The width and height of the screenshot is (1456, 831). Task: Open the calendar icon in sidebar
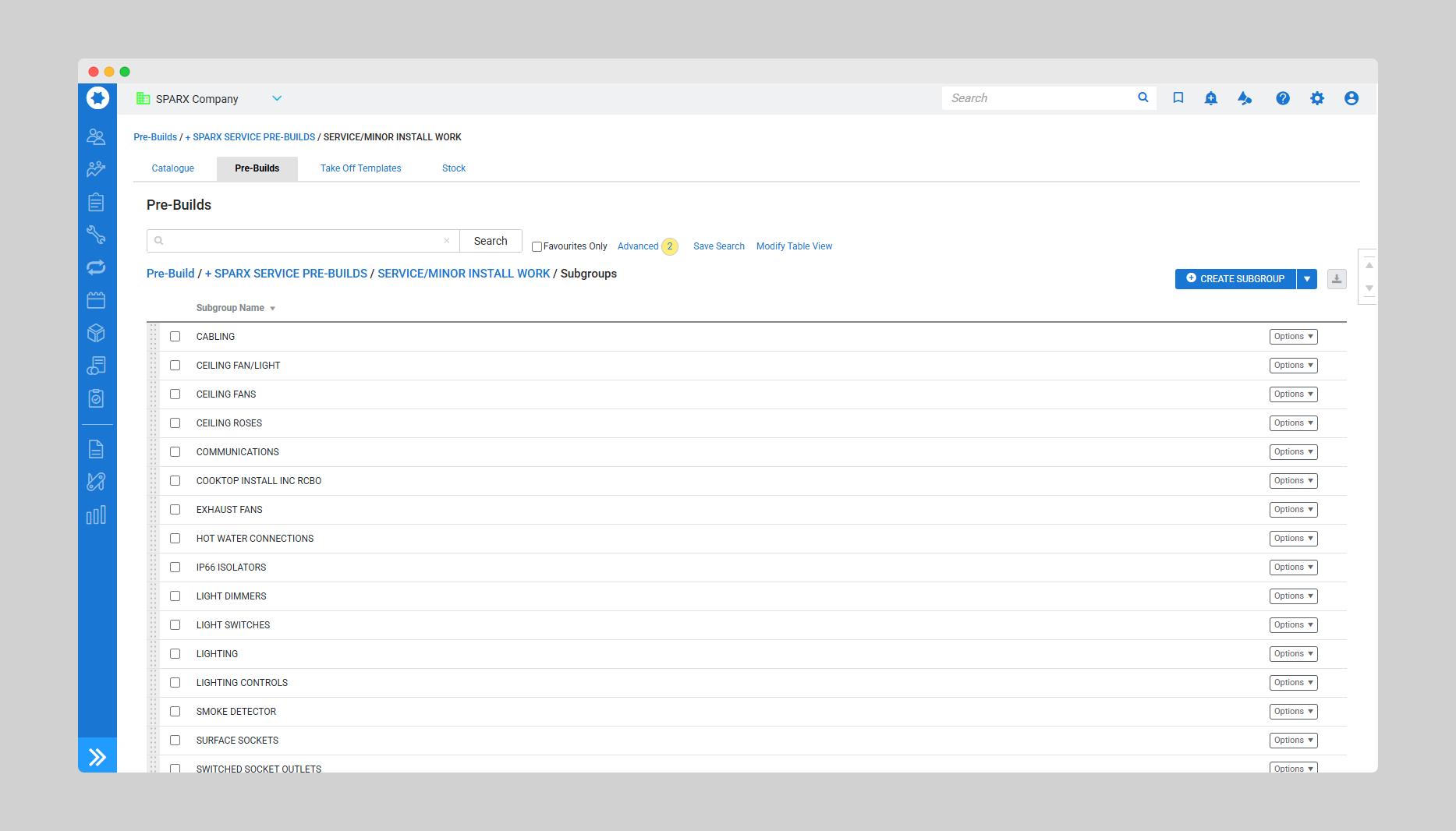point(96,300)
